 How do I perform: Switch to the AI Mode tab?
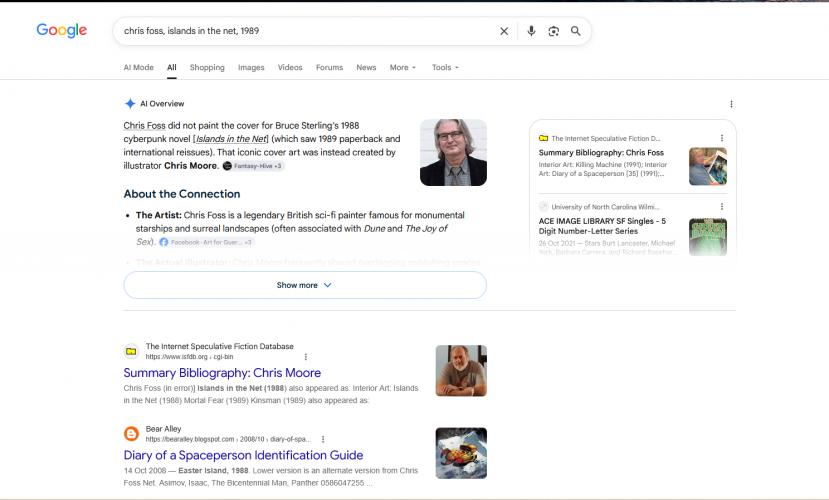139,68
